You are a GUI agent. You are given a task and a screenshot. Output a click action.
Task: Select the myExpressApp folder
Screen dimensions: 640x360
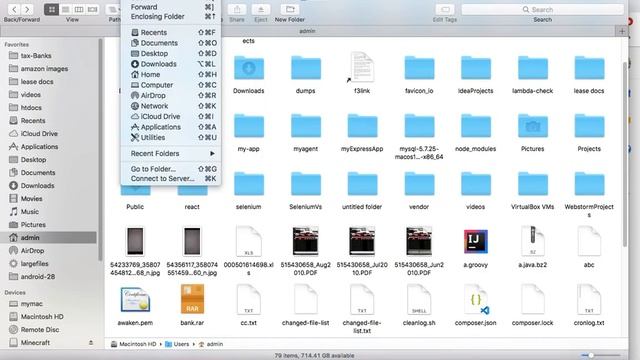(362, 126)
